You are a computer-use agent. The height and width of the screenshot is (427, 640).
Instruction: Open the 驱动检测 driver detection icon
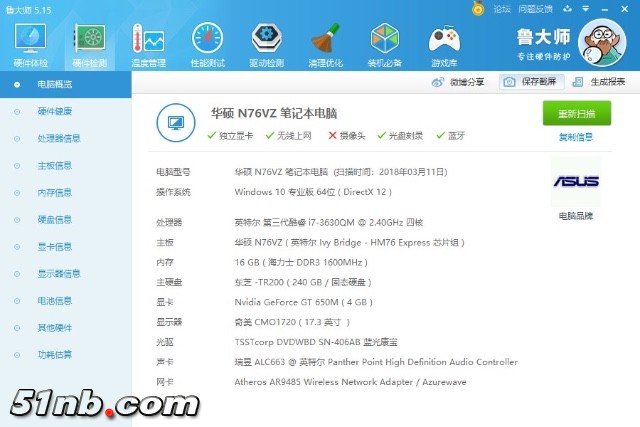coord(265,43)
